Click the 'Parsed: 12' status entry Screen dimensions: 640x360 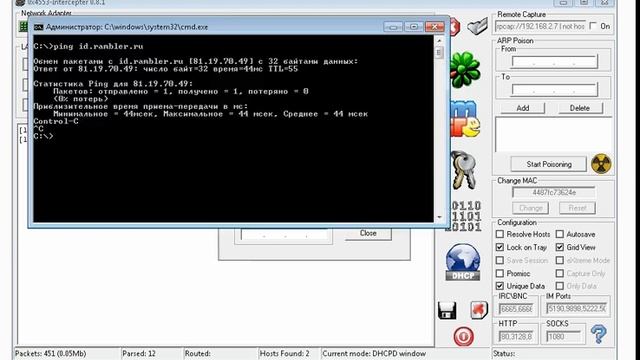[139, 353]
